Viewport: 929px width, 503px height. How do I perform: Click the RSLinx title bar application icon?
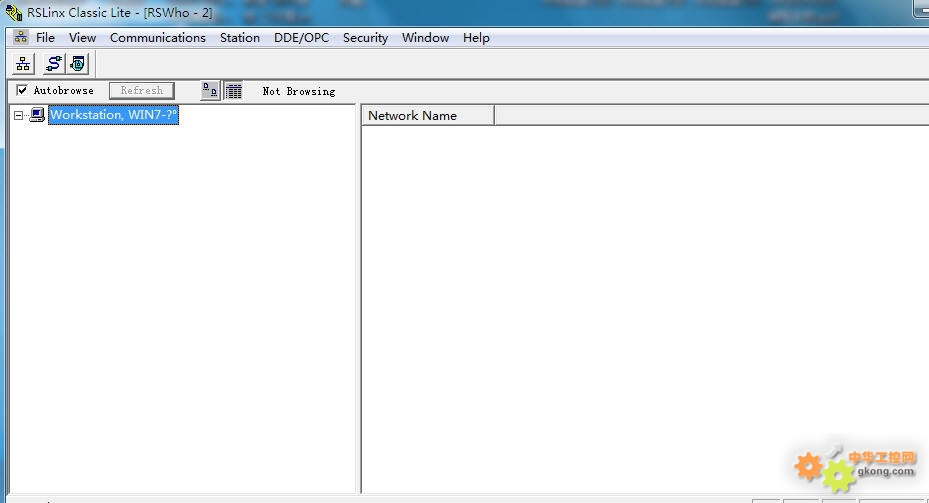14,12
